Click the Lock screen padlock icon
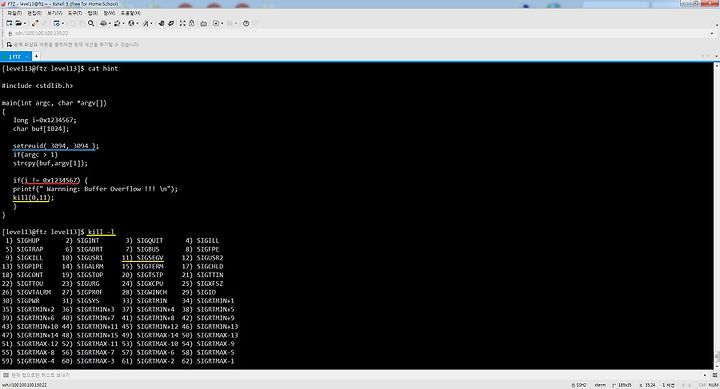The width and height of the screenshot is (720, 389). point(191,23)
